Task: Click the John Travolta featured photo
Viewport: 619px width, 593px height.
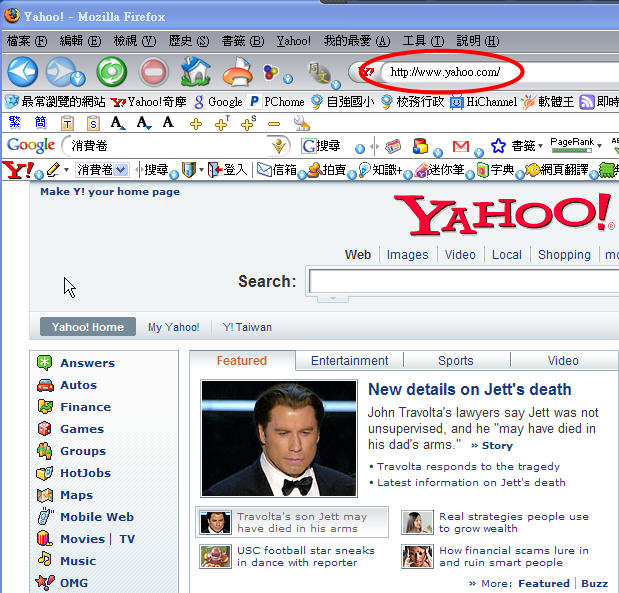Action: [279, 438]
